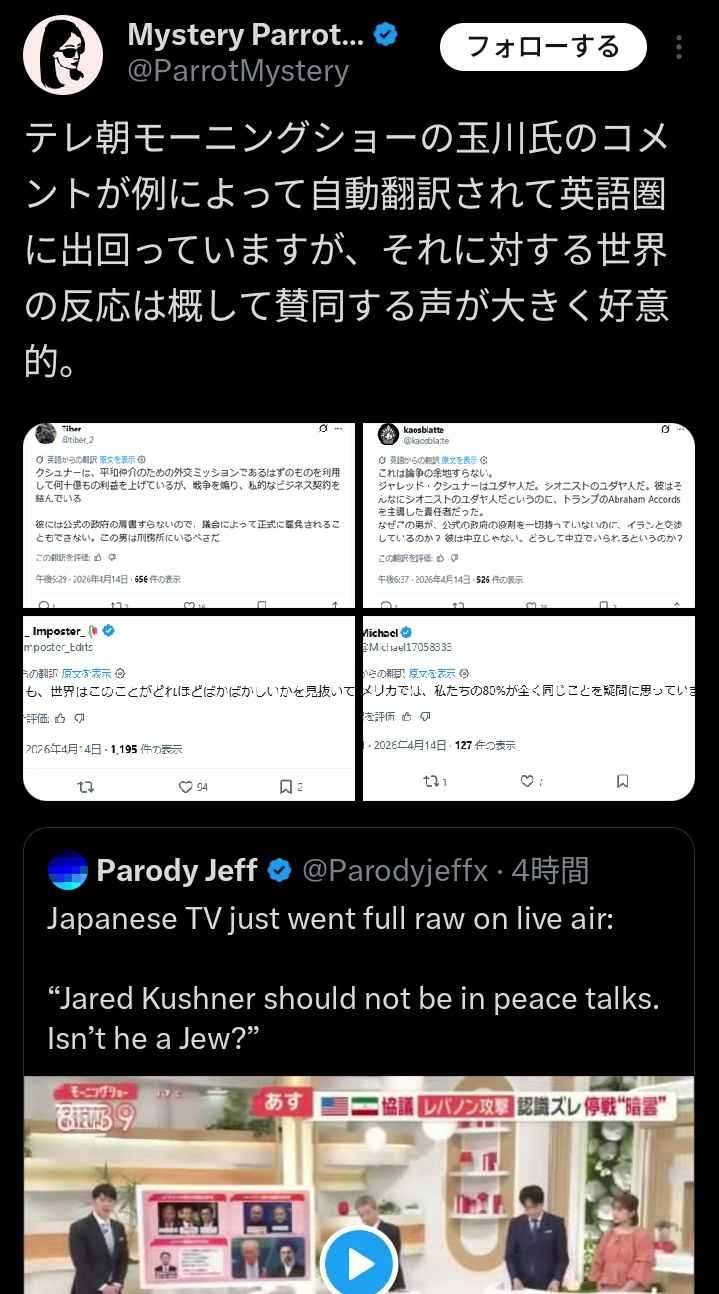Open kaosblatte tweet screenshot image
Viewport: 719px width, 1294px height.
529,515
